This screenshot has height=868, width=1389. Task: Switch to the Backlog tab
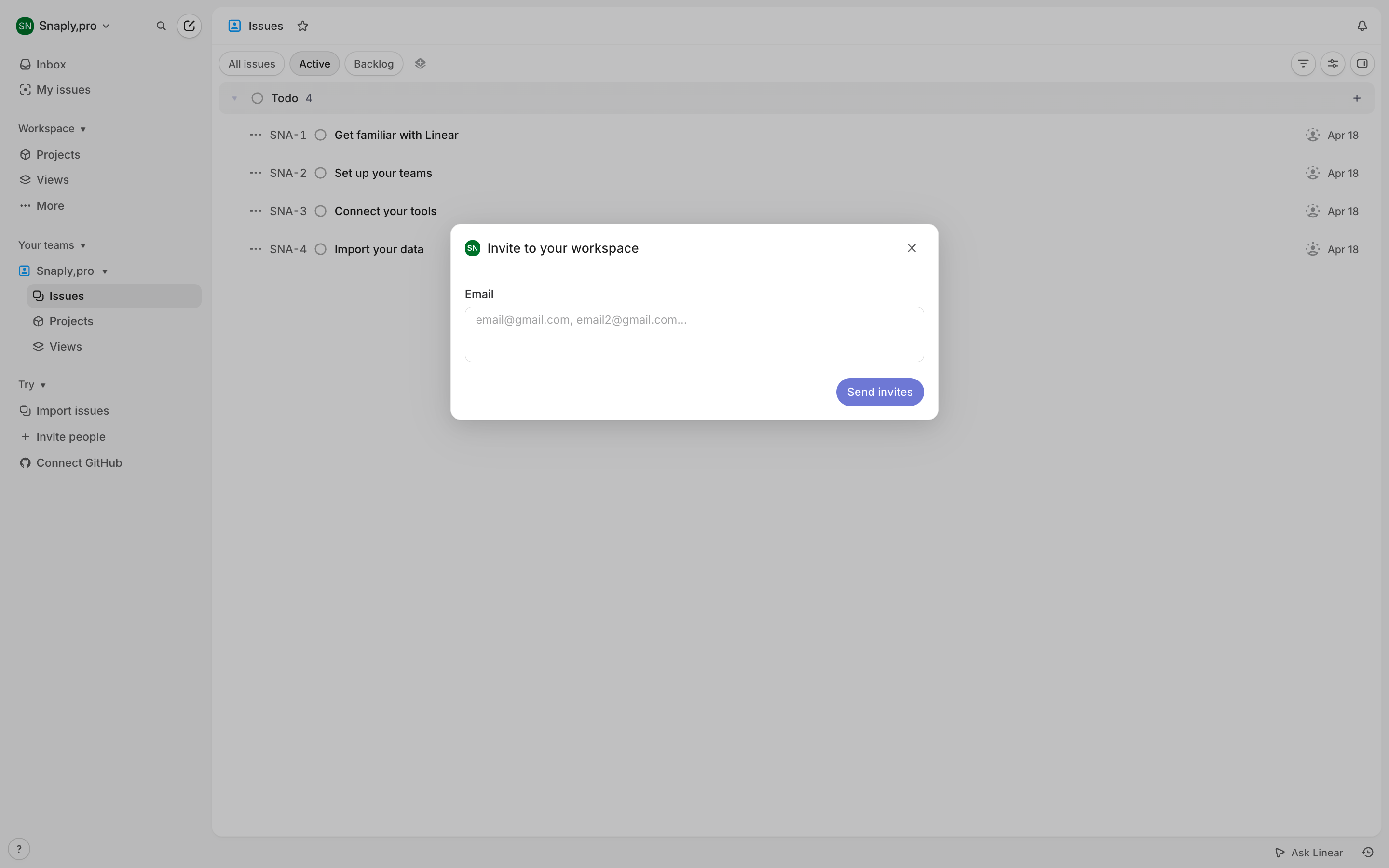point(374,64)
